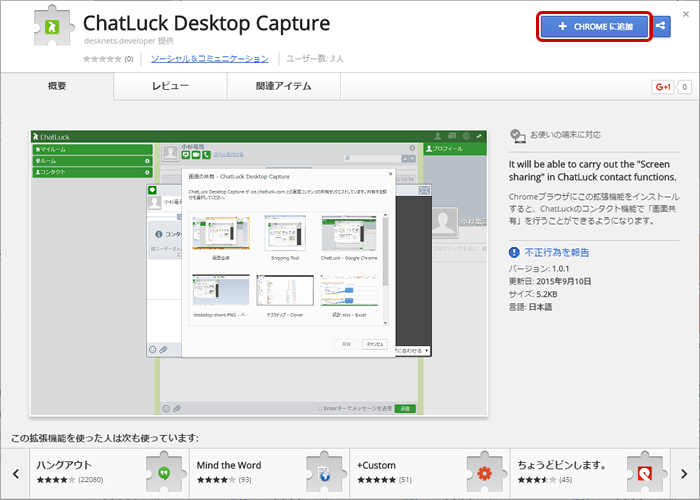The width and height of the screenshot is (700, 500).
Task: Add ChatLuck Desktop Capture to Chrome
Action: tap(594, 27)
